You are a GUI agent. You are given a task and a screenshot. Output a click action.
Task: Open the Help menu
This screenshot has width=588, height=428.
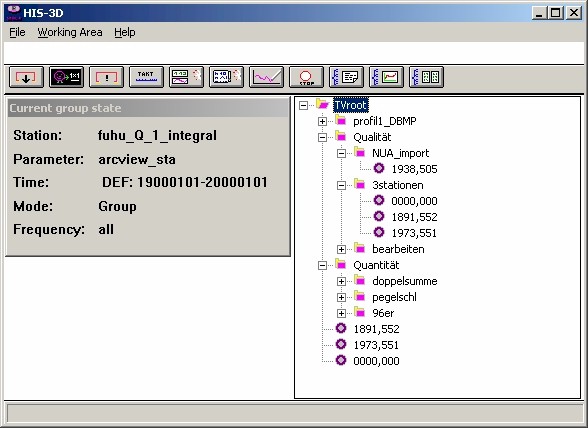124,33
